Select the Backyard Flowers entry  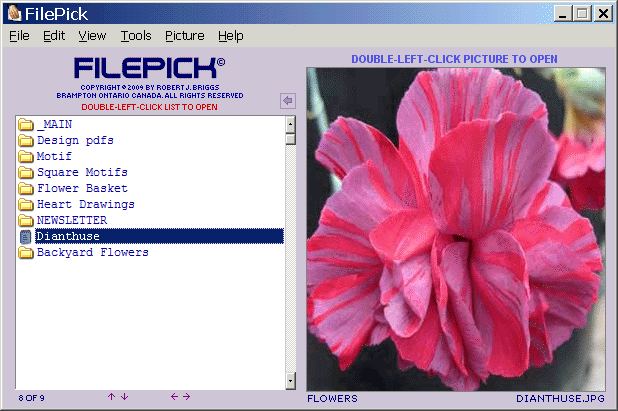pyautogui.click(x=93, y=252)
